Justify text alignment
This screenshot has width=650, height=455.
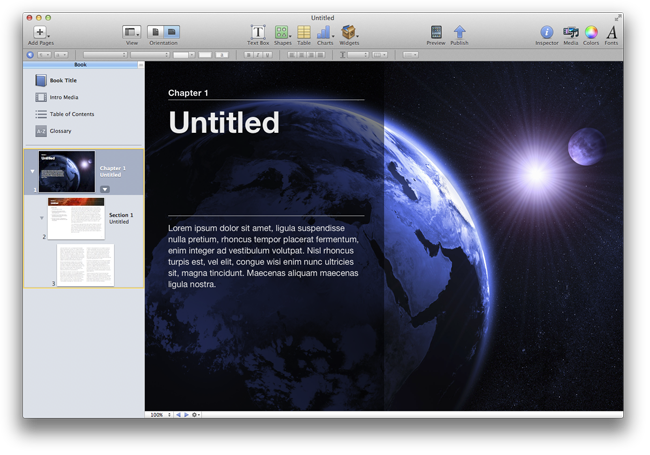(x=320, y=55)
